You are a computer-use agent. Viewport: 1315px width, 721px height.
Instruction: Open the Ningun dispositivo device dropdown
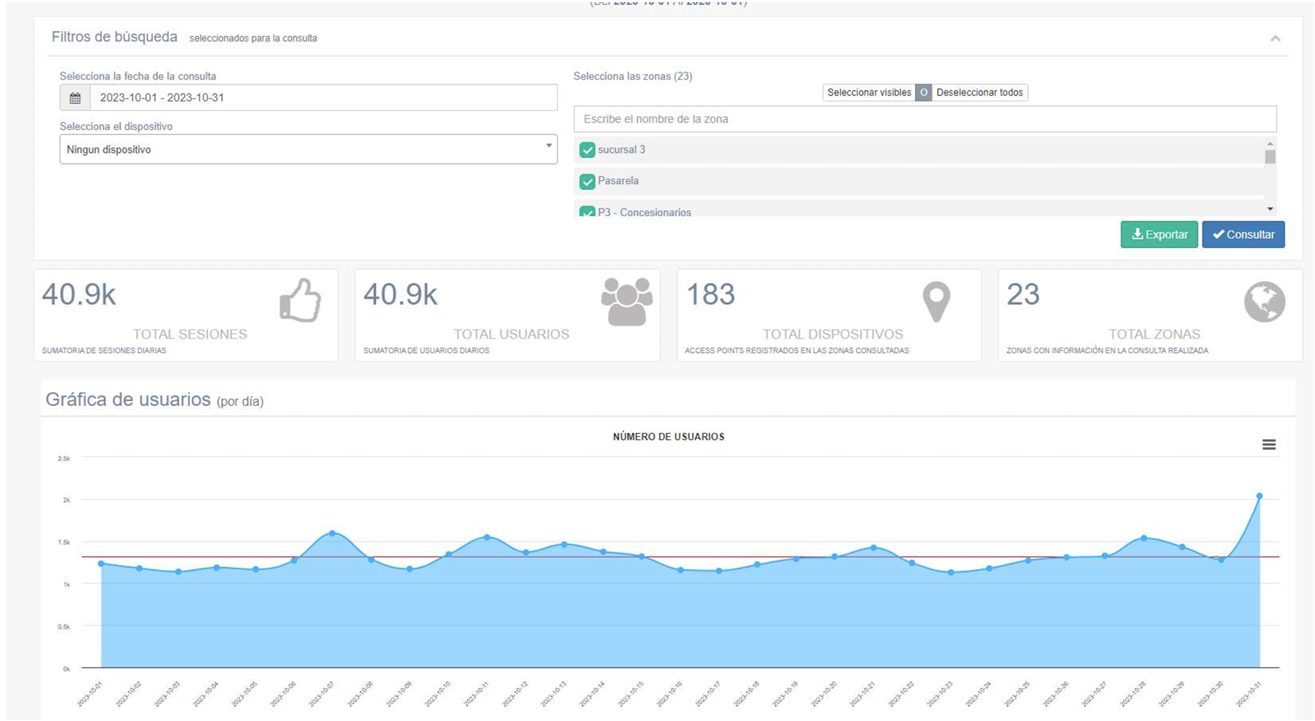pos(308,149)
